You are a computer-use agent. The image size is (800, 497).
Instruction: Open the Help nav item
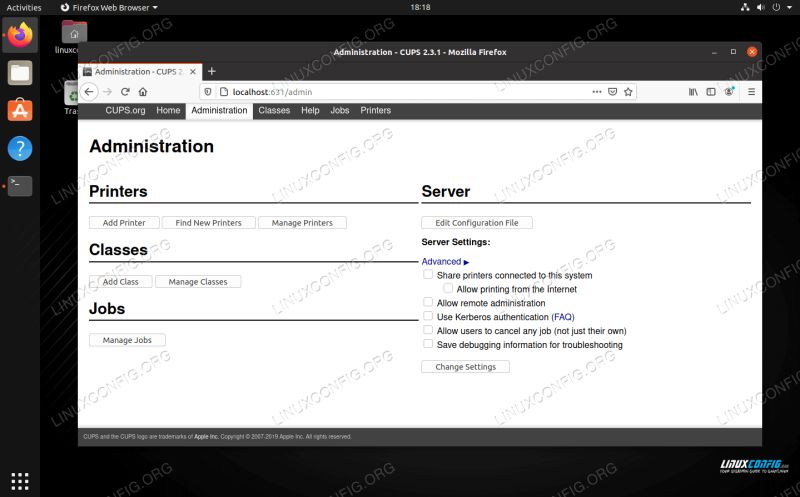[310, 111]
